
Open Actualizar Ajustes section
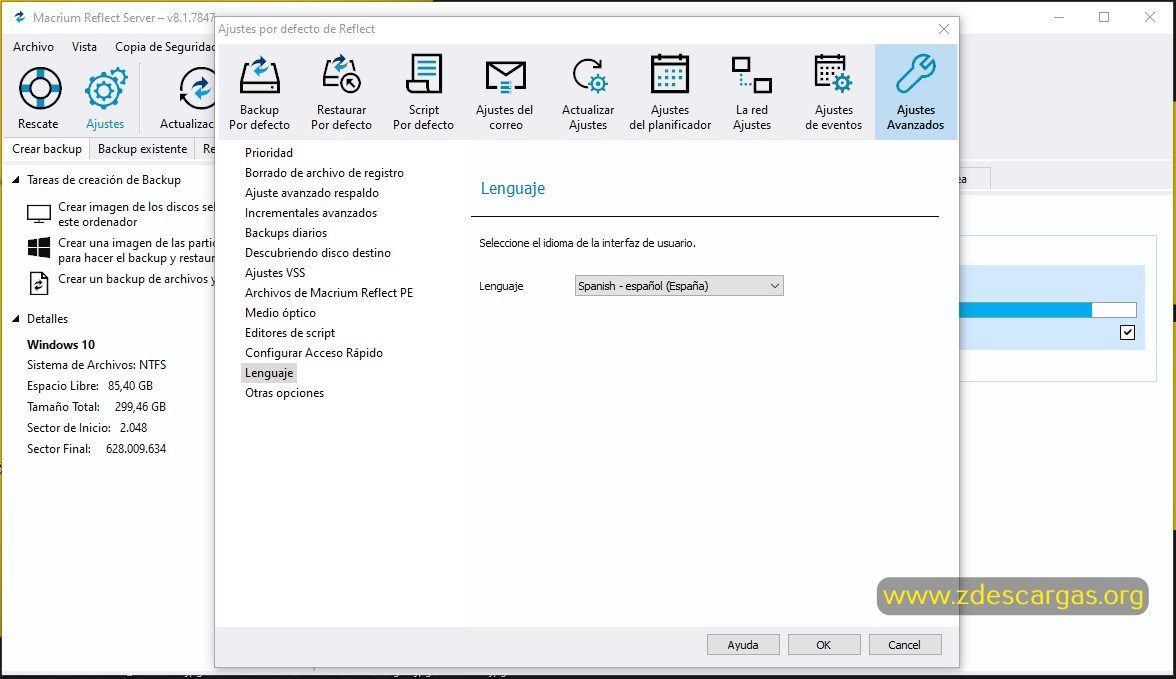(x=588, y=92)
